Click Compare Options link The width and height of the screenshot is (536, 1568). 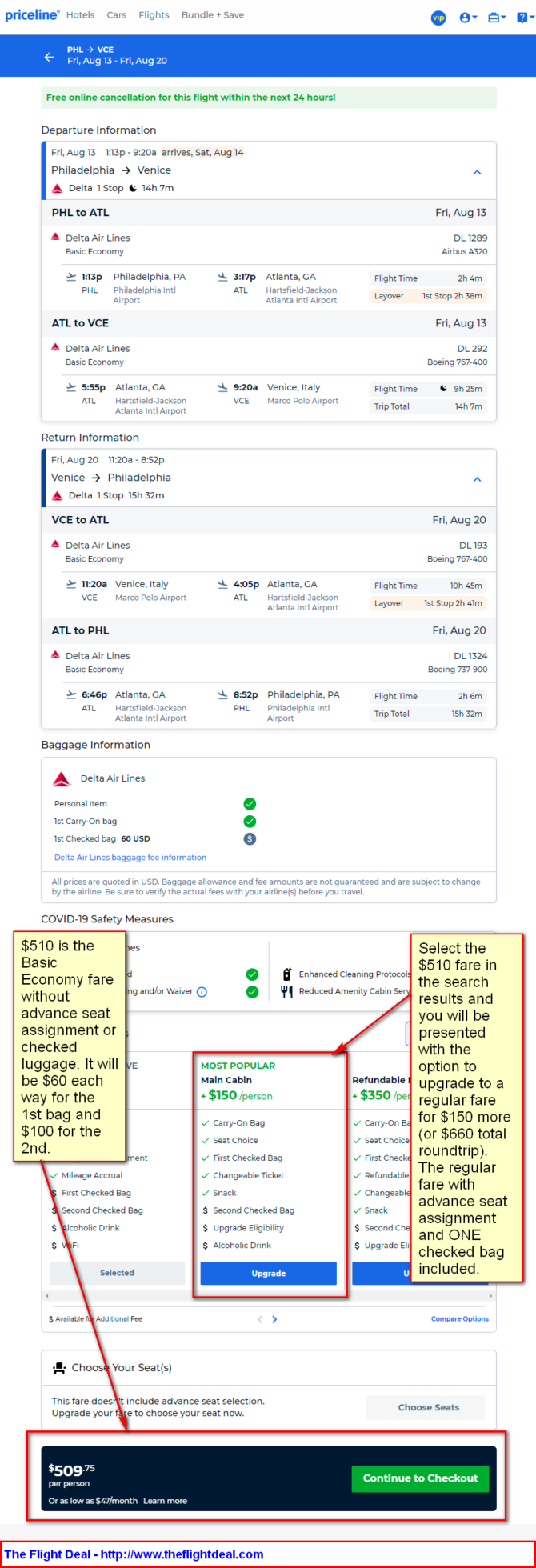[x=460, y=1319]
